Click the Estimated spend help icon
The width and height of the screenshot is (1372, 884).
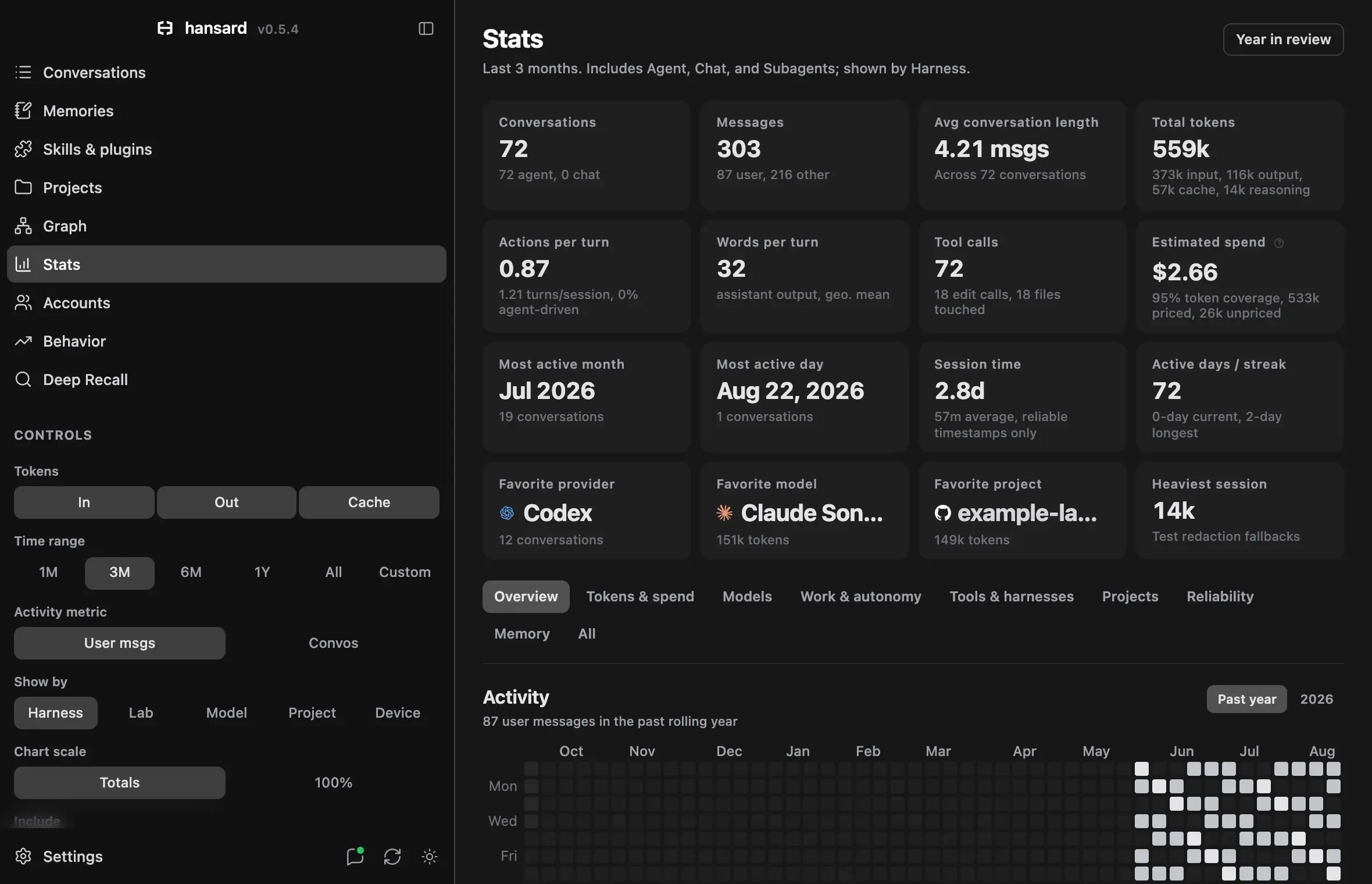pos(1279,243)
